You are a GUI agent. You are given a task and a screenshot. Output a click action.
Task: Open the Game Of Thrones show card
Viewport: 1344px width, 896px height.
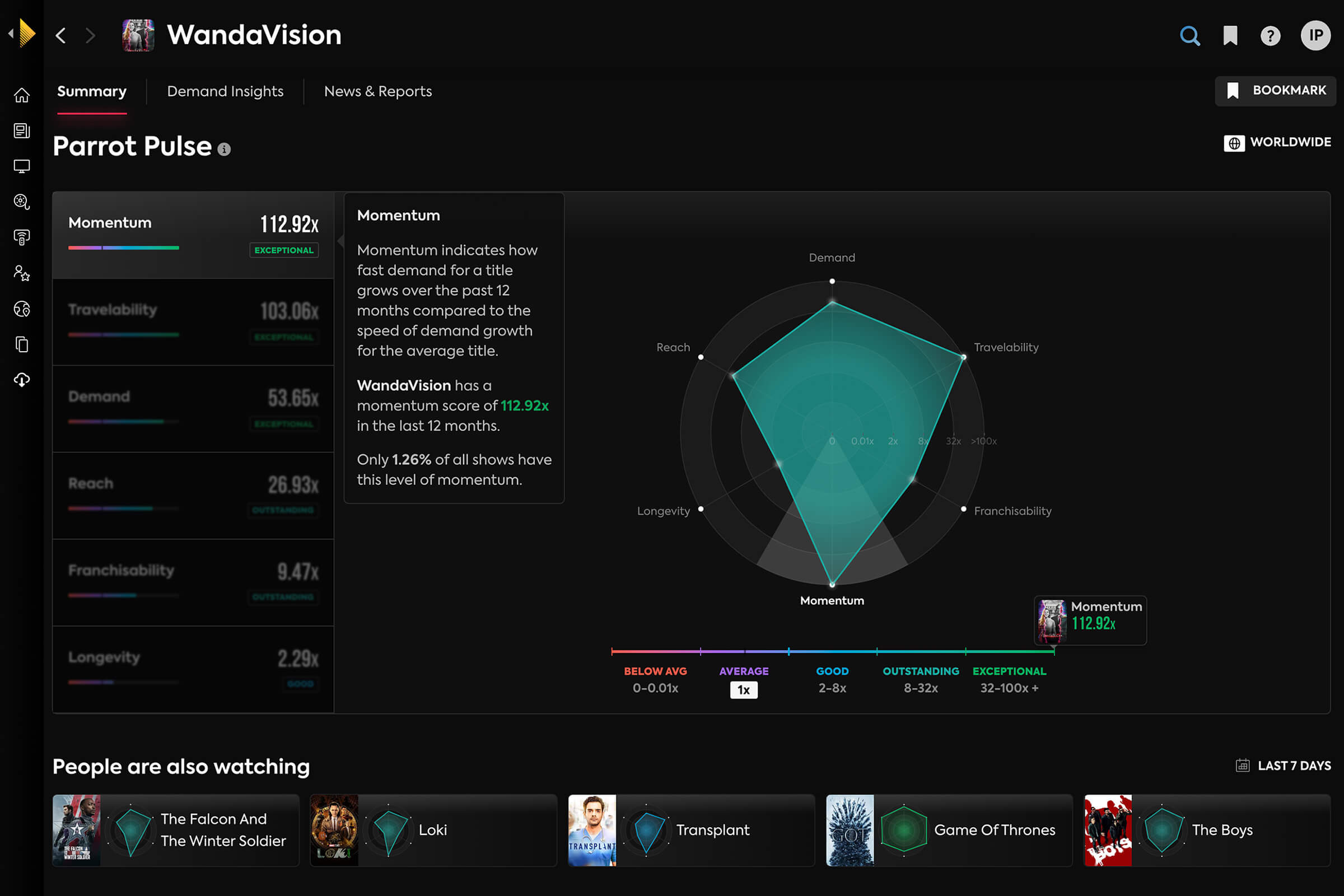[x=949, y=830]
